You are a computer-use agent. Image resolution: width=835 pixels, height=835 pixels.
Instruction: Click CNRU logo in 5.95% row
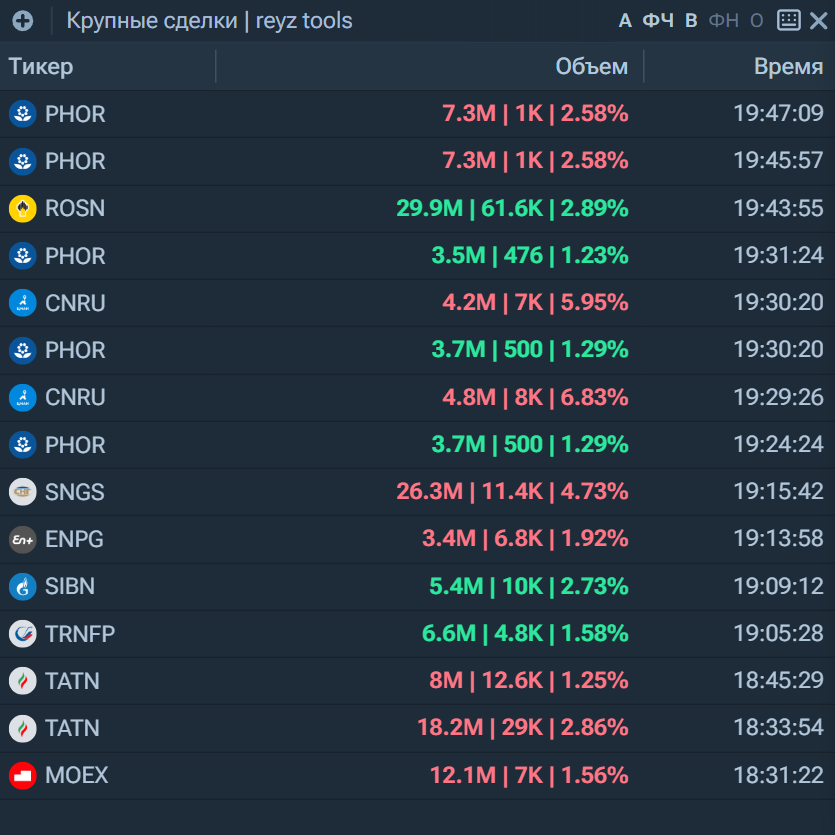[22, 302]
